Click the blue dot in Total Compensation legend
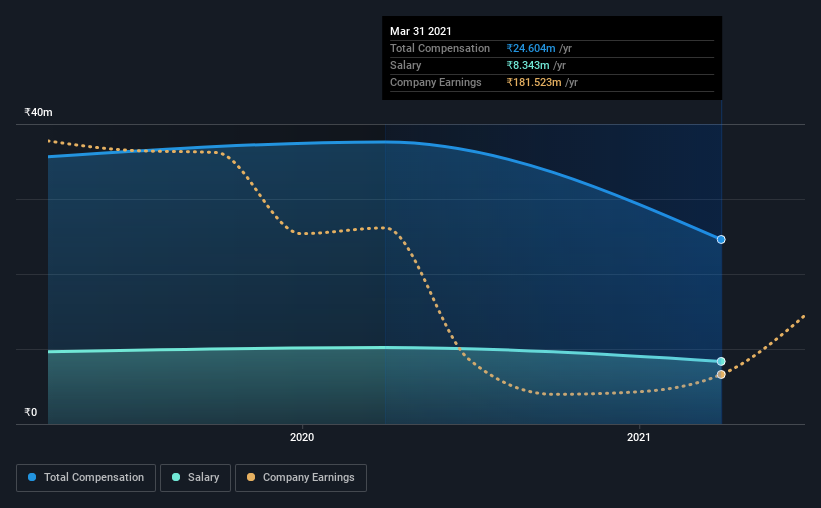 [32, 477]
